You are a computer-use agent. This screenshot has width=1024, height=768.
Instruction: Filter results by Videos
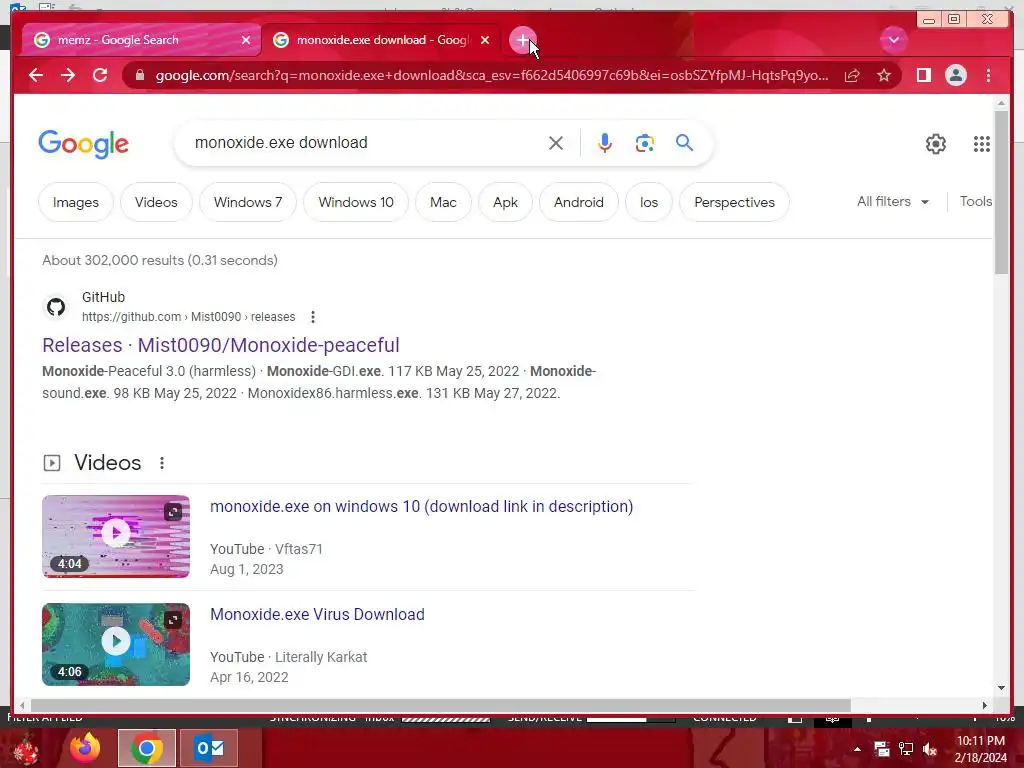coord(156,202)
